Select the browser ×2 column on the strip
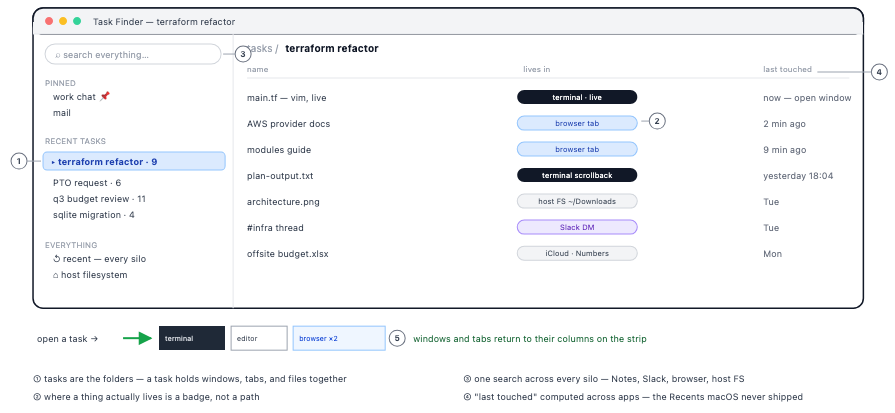The image size is (895, 413). click(x=339, y=338)
